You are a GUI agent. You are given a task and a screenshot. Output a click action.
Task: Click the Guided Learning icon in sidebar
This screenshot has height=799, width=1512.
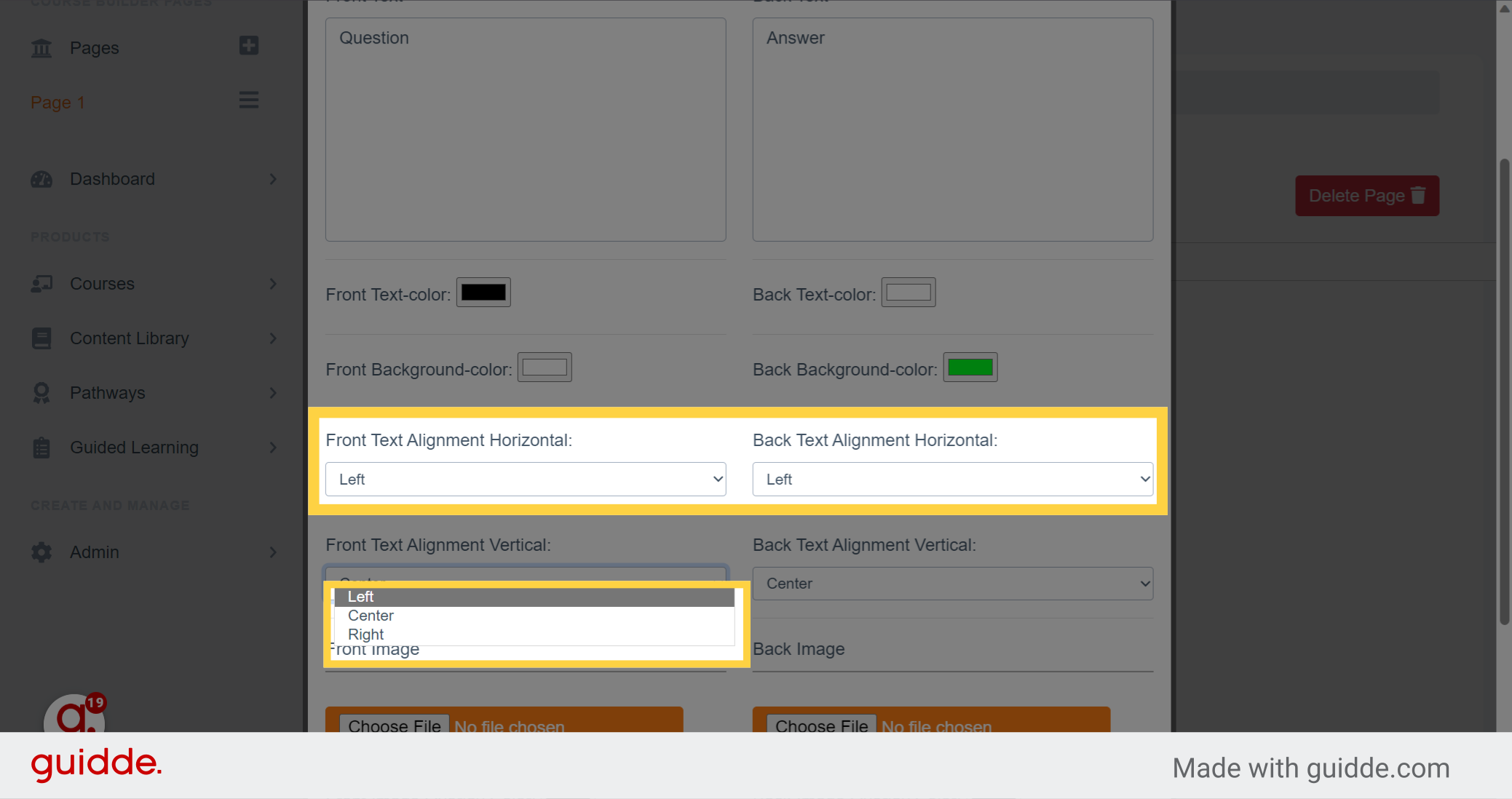click(42, 447)
